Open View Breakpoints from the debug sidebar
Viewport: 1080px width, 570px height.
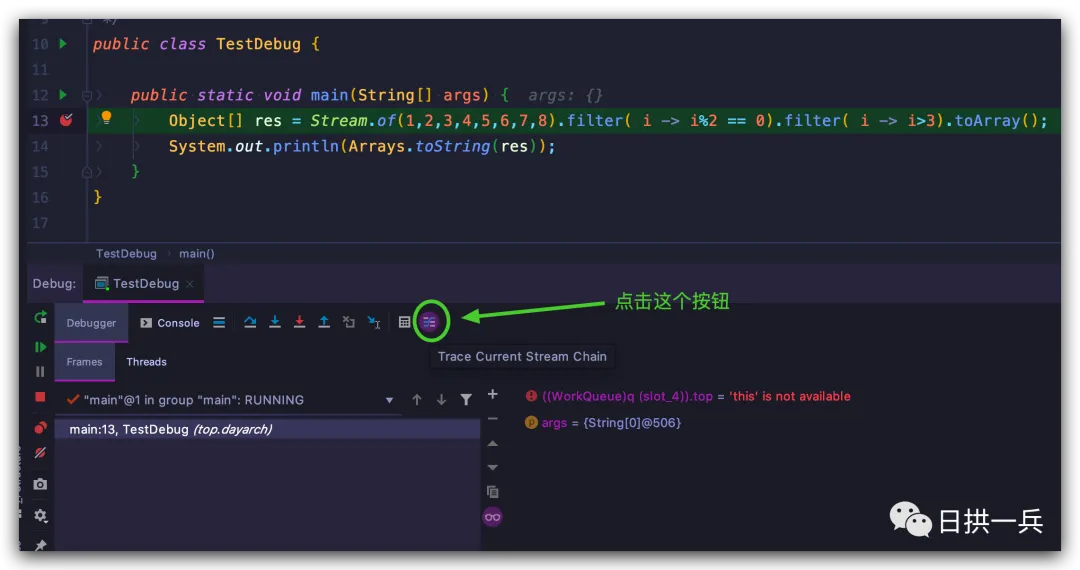click(x=40, y=428)
